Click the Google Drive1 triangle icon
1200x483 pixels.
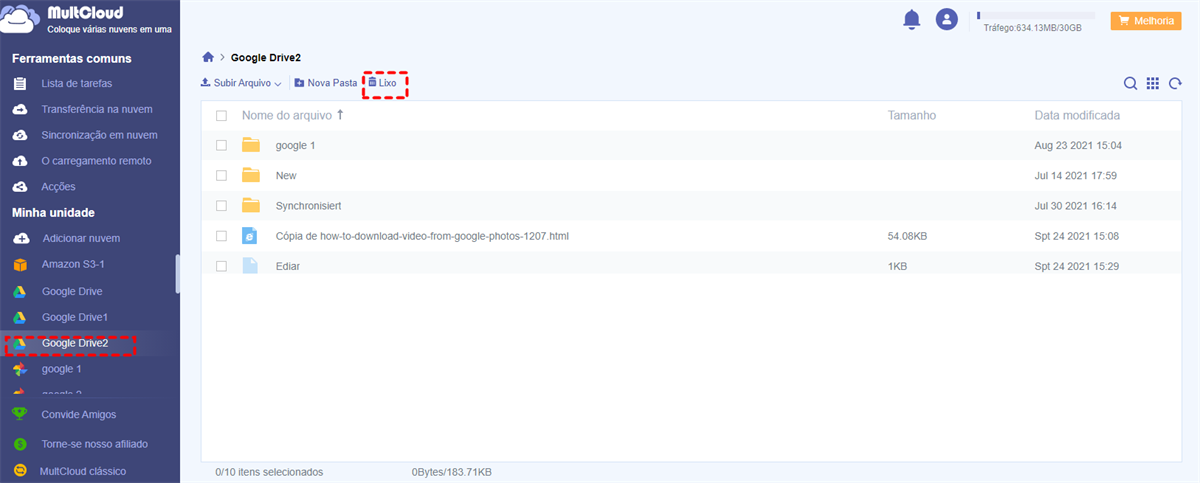tap(19, 317)
